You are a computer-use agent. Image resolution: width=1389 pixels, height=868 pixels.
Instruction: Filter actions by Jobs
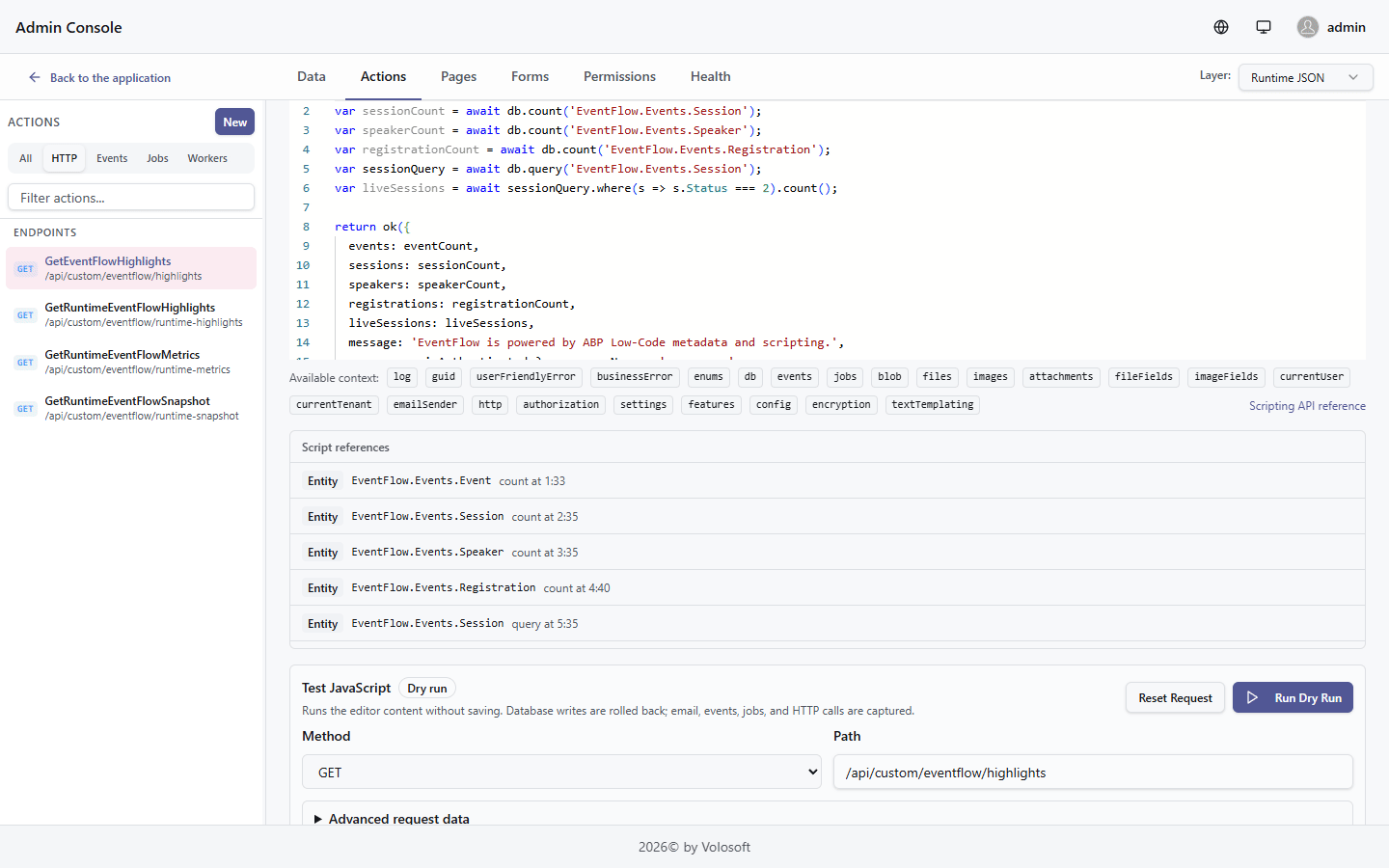(157, 158)
